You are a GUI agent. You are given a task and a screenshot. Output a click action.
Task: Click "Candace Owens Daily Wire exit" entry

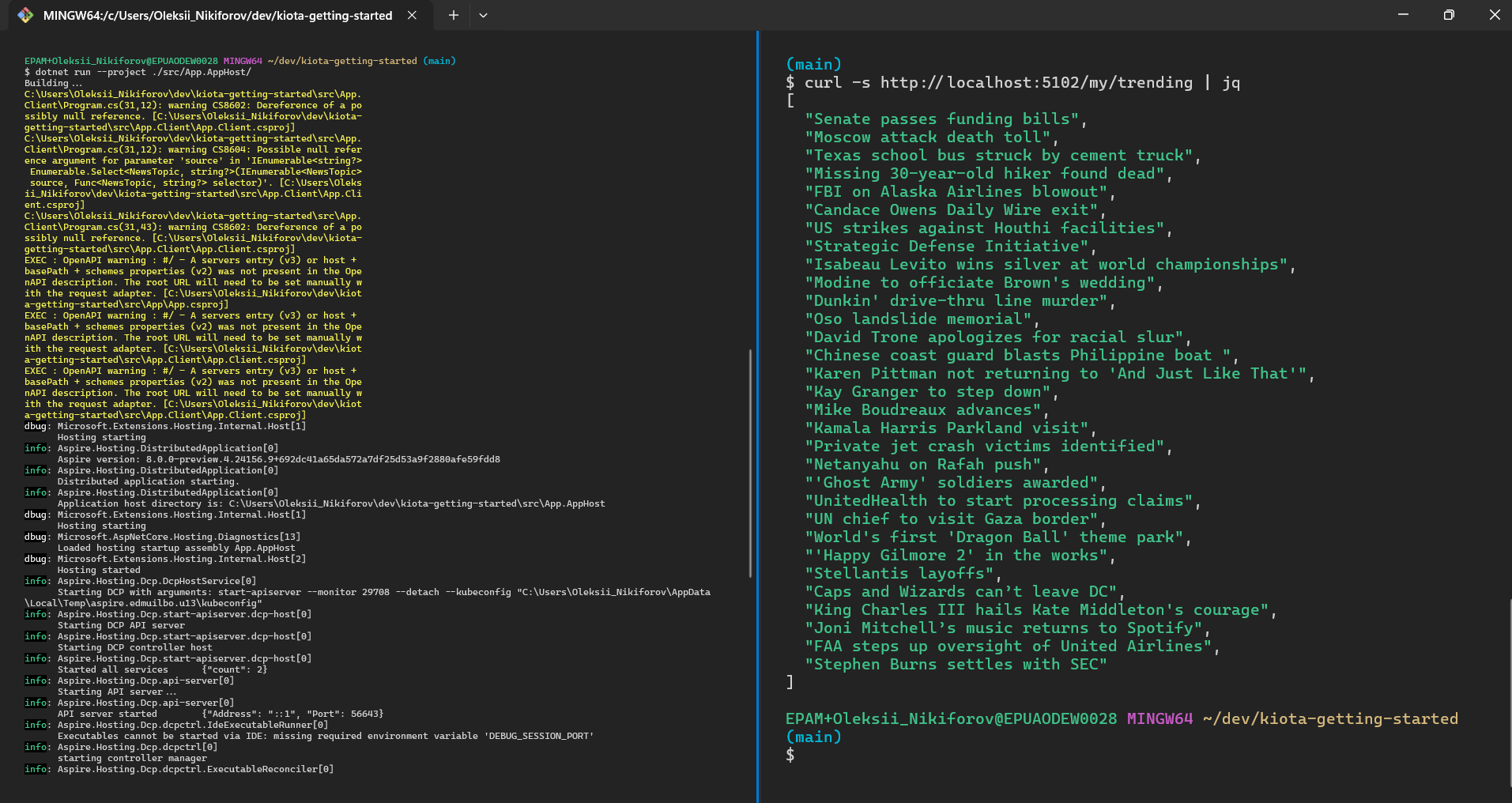coord(955,209)
